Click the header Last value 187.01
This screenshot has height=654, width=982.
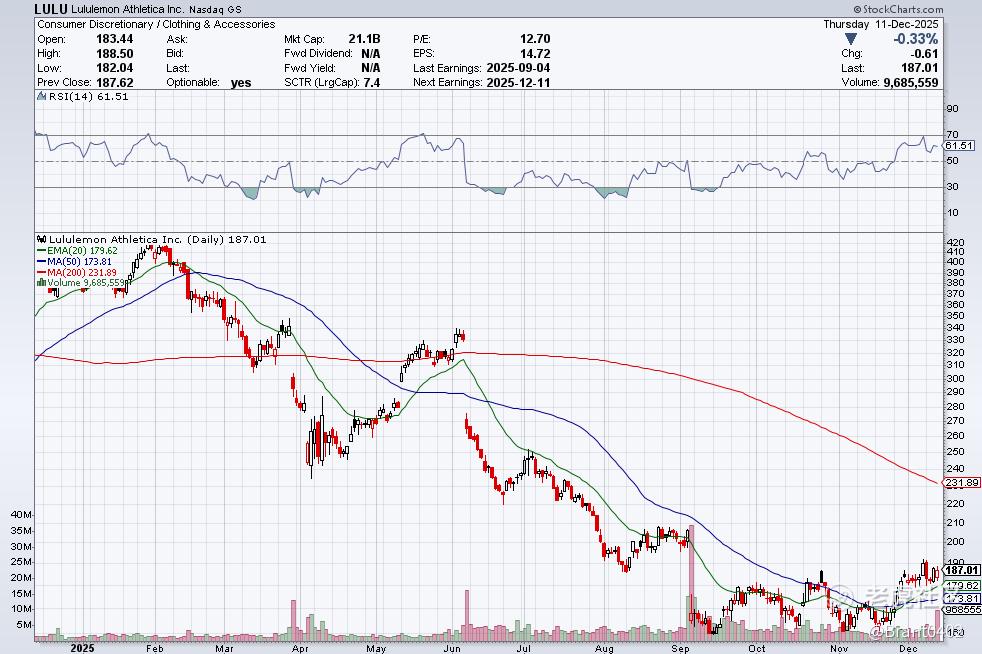pos(919,68)
